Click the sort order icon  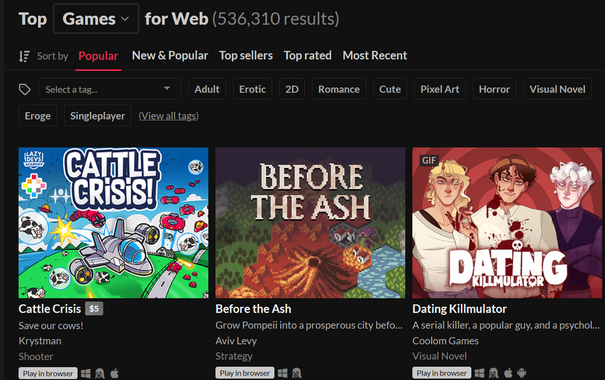(x=24, y=56)
